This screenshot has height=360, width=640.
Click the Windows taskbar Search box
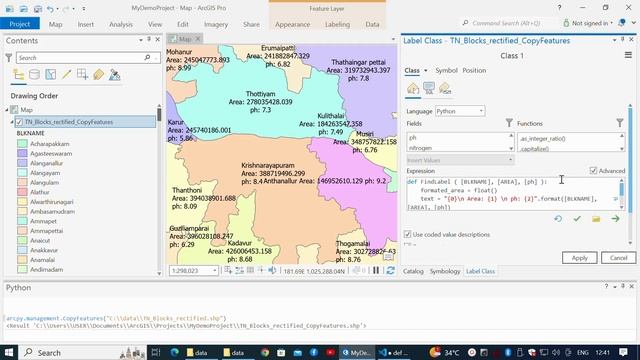[x=82, y=352]
